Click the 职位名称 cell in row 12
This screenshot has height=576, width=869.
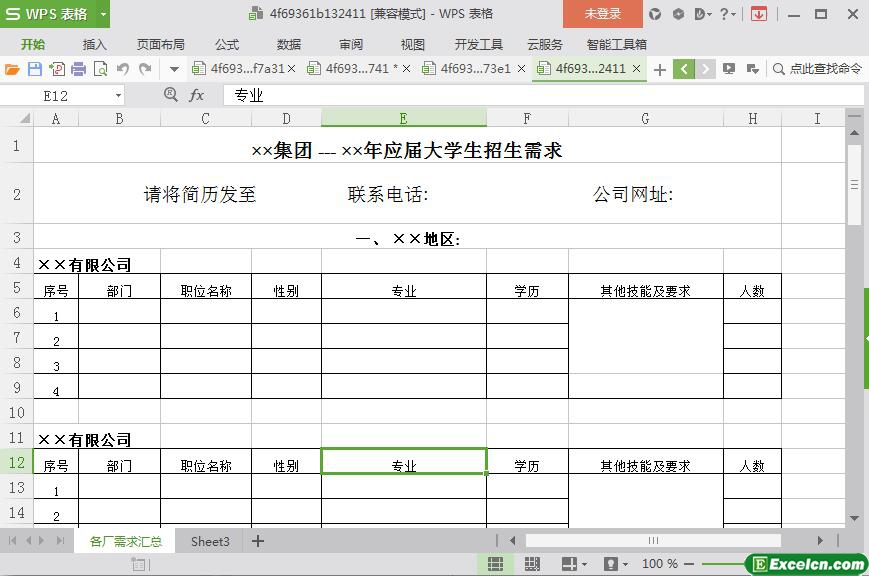point(206,461)
